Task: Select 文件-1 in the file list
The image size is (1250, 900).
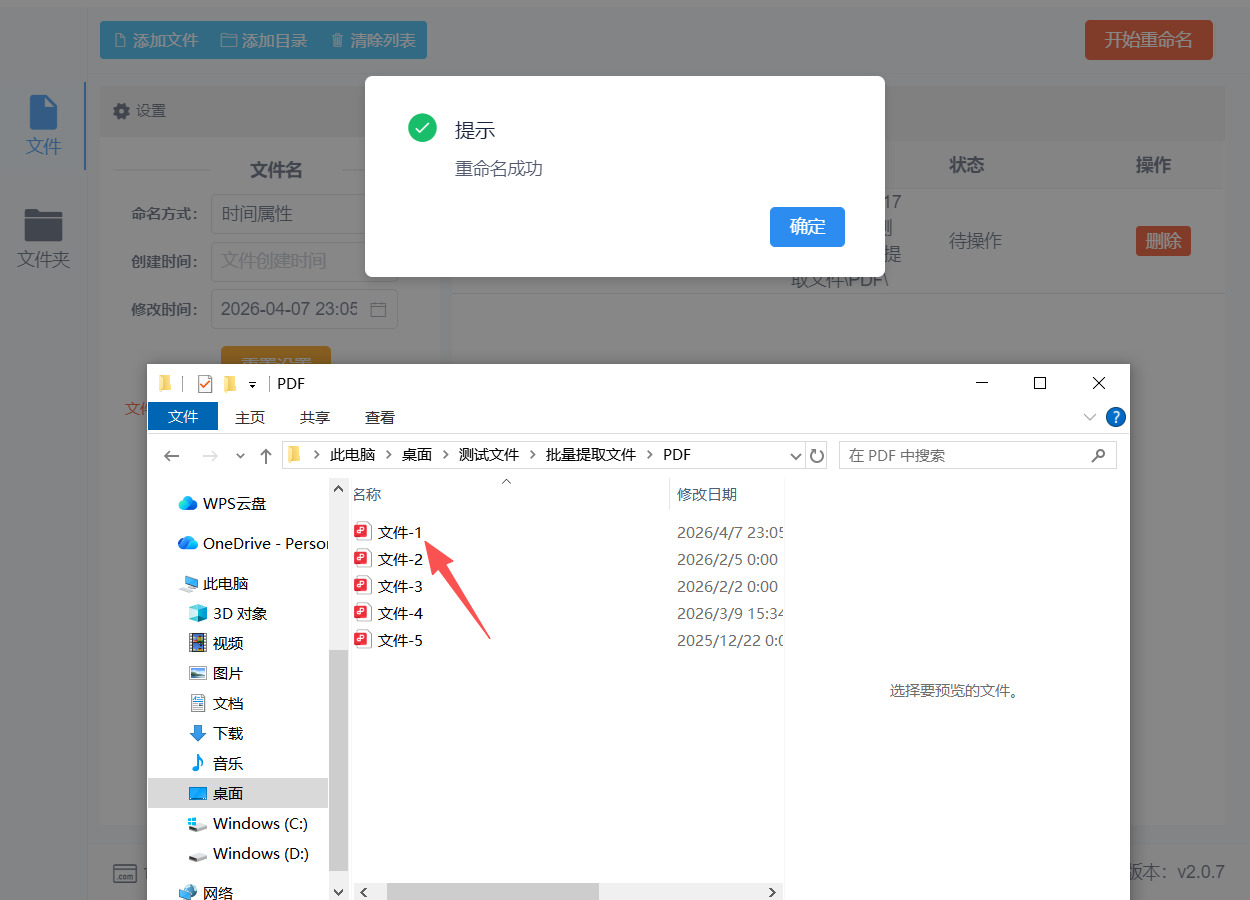Action: (399, 531)
